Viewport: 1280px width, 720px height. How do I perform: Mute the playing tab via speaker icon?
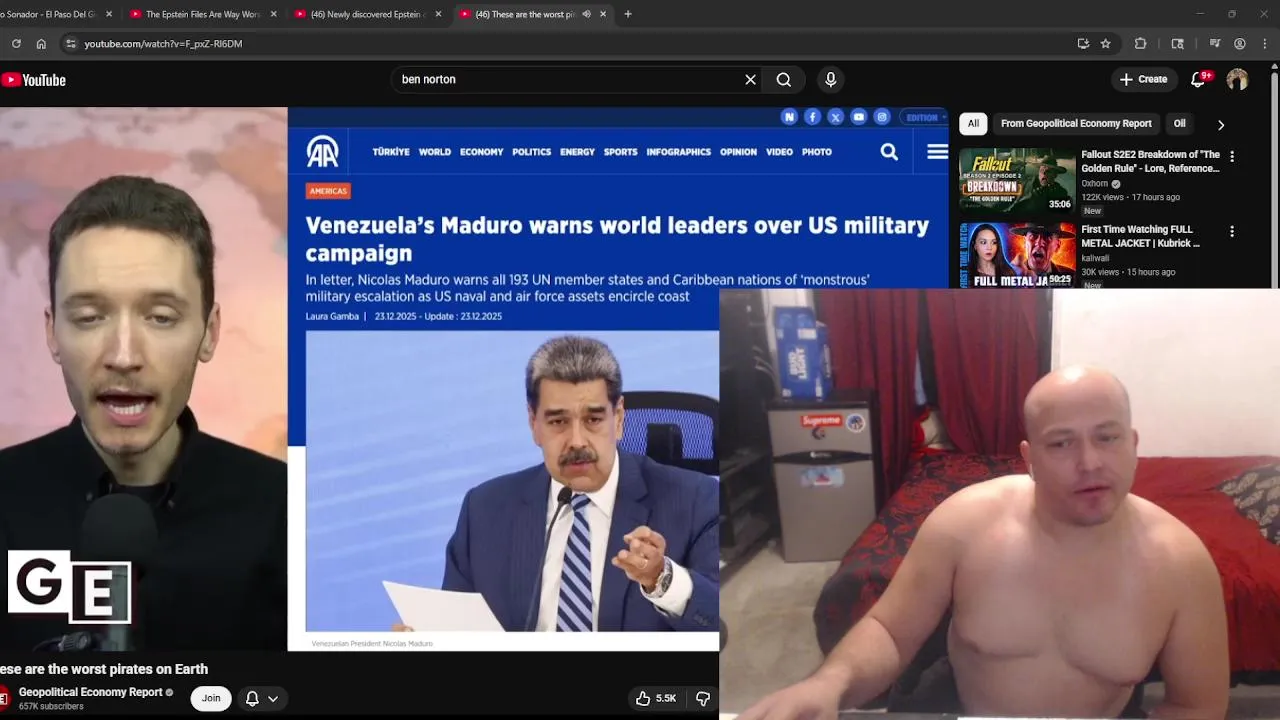pos(586,14)
